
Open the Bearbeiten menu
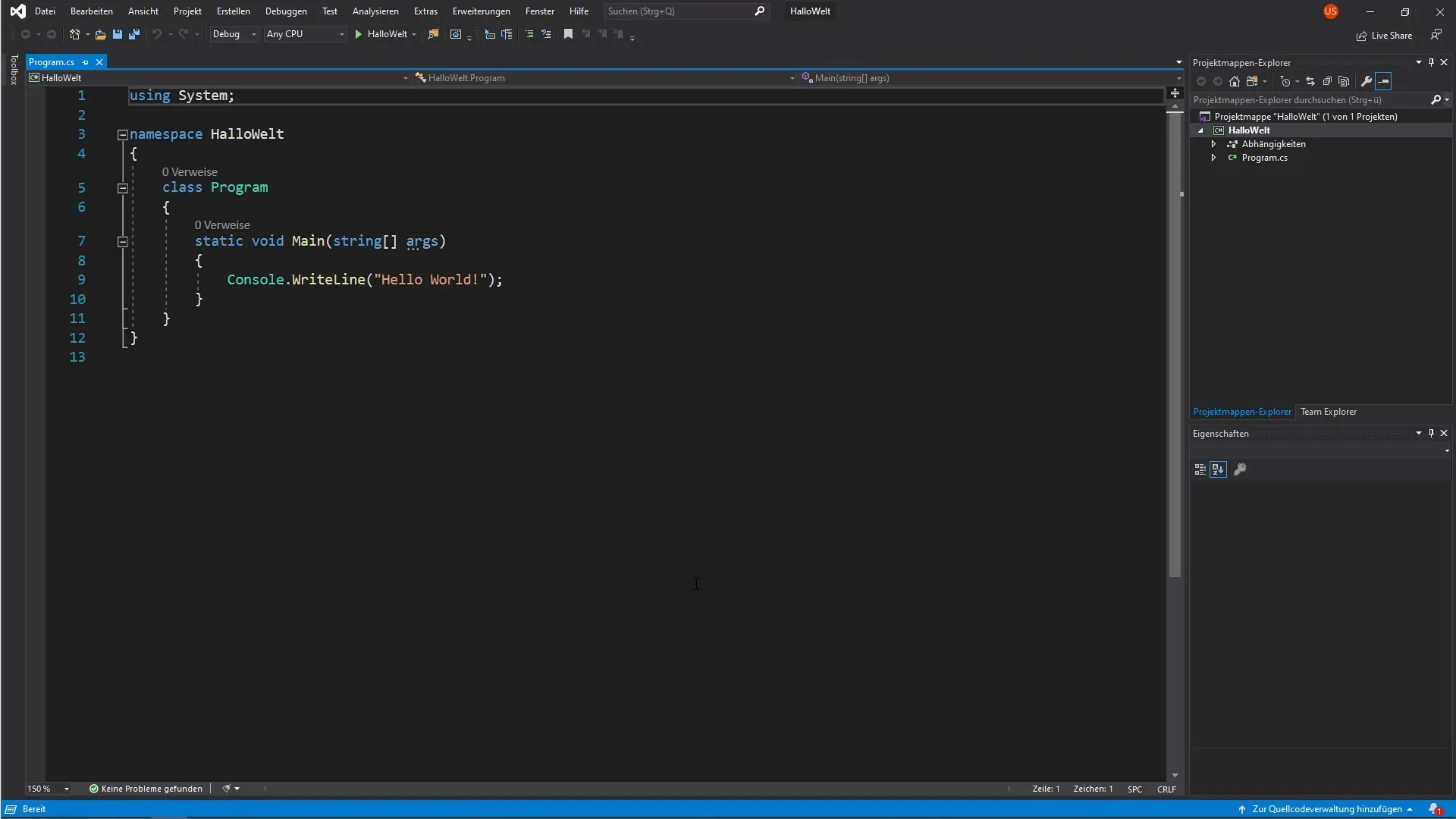(92, 11)
